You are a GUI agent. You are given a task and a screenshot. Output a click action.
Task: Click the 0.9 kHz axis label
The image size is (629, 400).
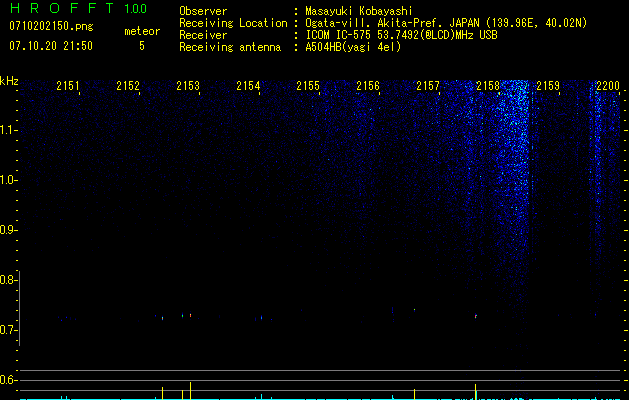[x=8, y=230]
